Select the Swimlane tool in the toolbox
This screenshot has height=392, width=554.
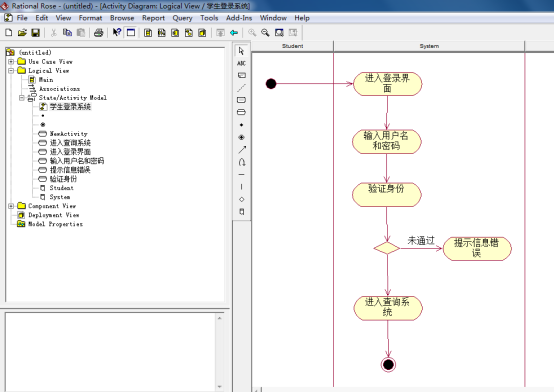(241, 212)
